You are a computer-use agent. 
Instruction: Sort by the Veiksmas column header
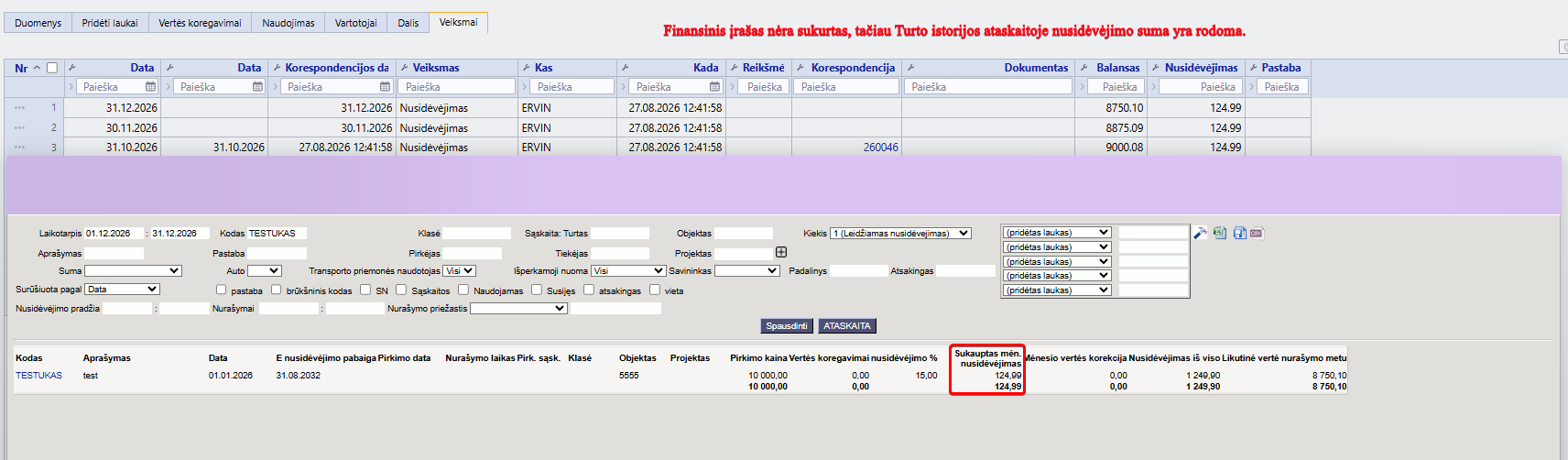[x=436, y=68]
